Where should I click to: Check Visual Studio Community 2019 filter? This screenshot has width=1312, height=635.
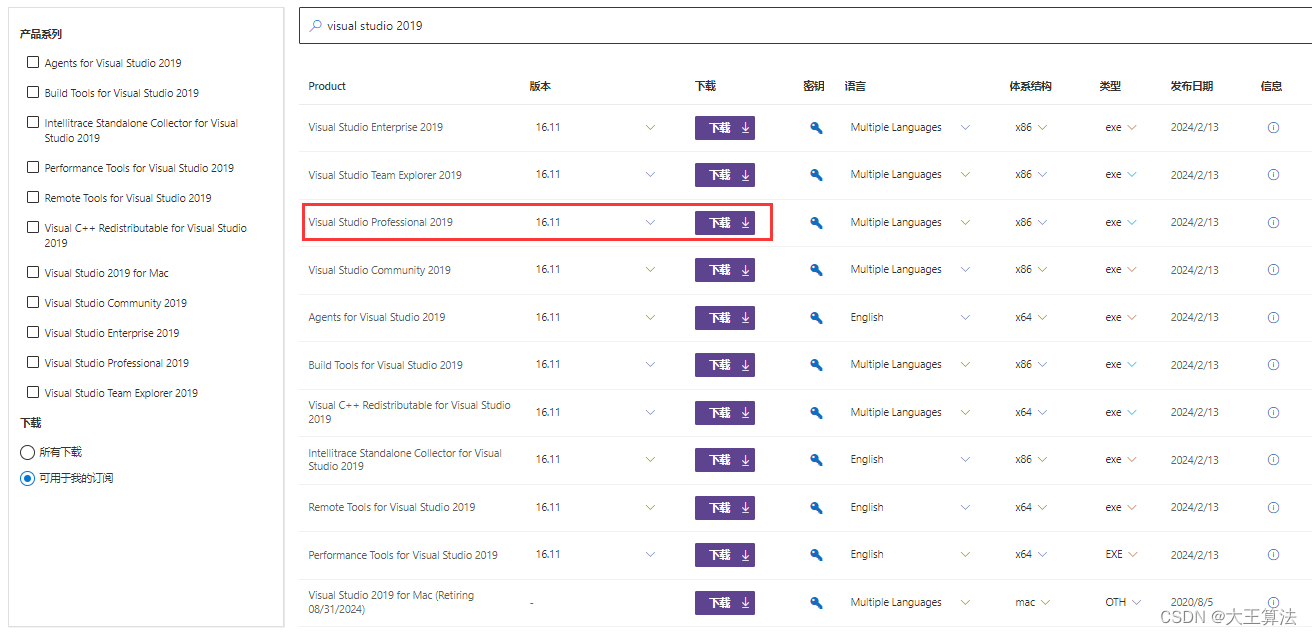pyautogui.click(x=34, y=302)
